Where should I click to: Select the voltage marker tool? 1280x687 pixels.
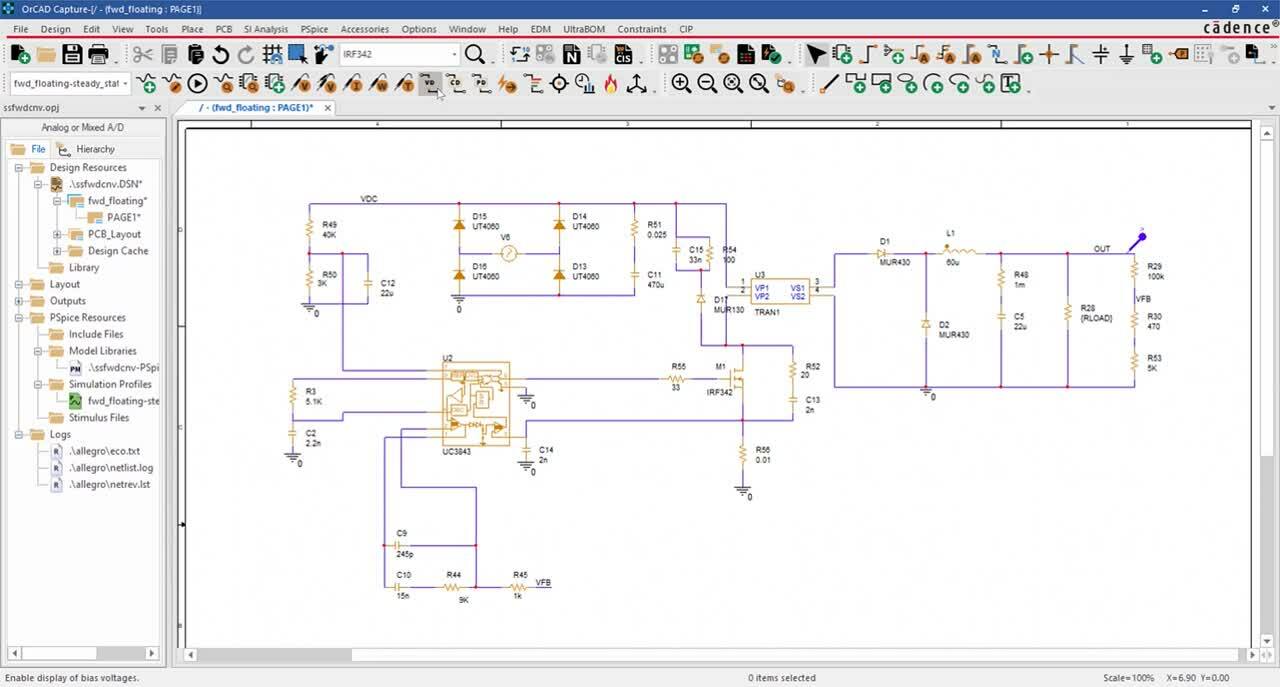coord(303,84)
